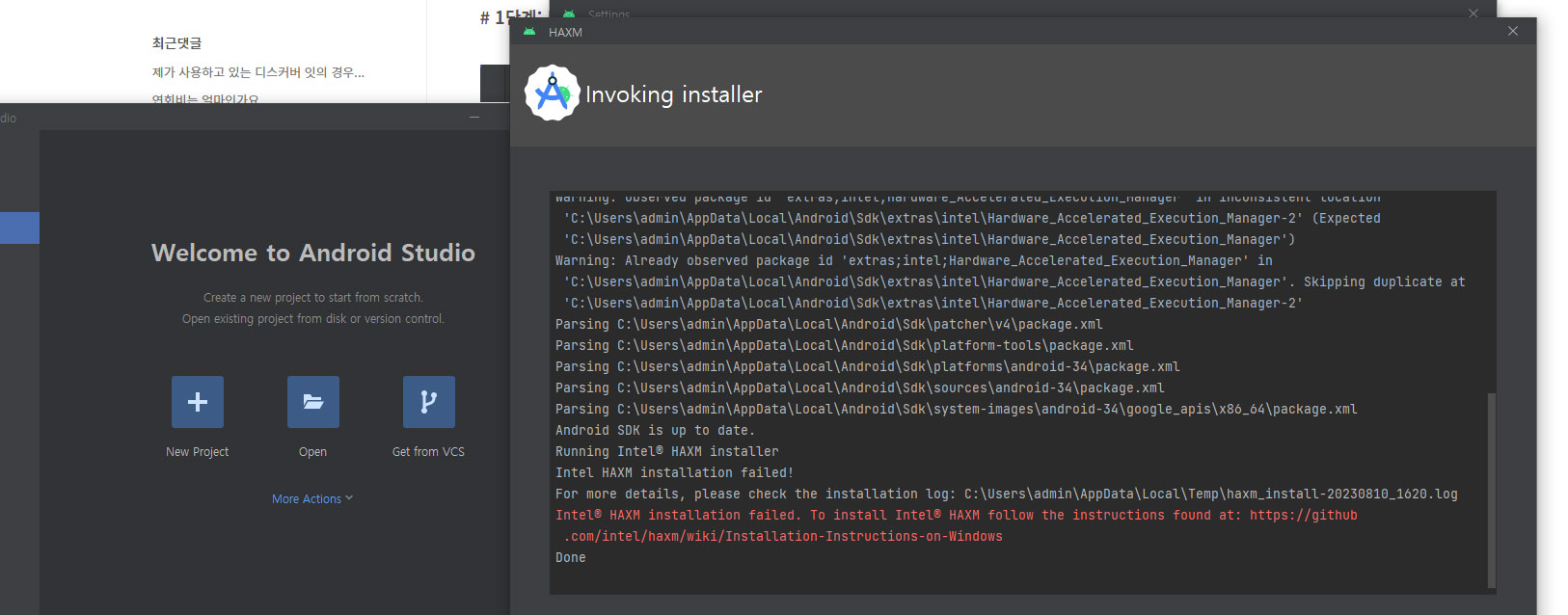This screenshot has width=1568, height=615.
Task: Click the Parsing platforms android-34 package.xml line
Action: click(867, 366)
